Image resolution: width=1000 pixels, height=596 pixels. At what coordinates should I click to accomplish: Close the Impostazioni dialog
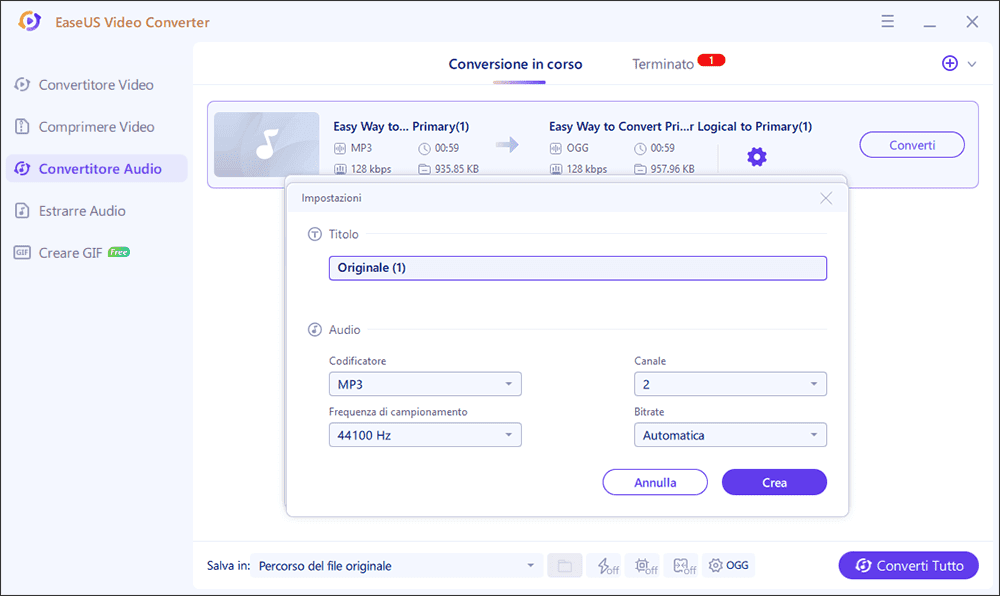[826, 198]
